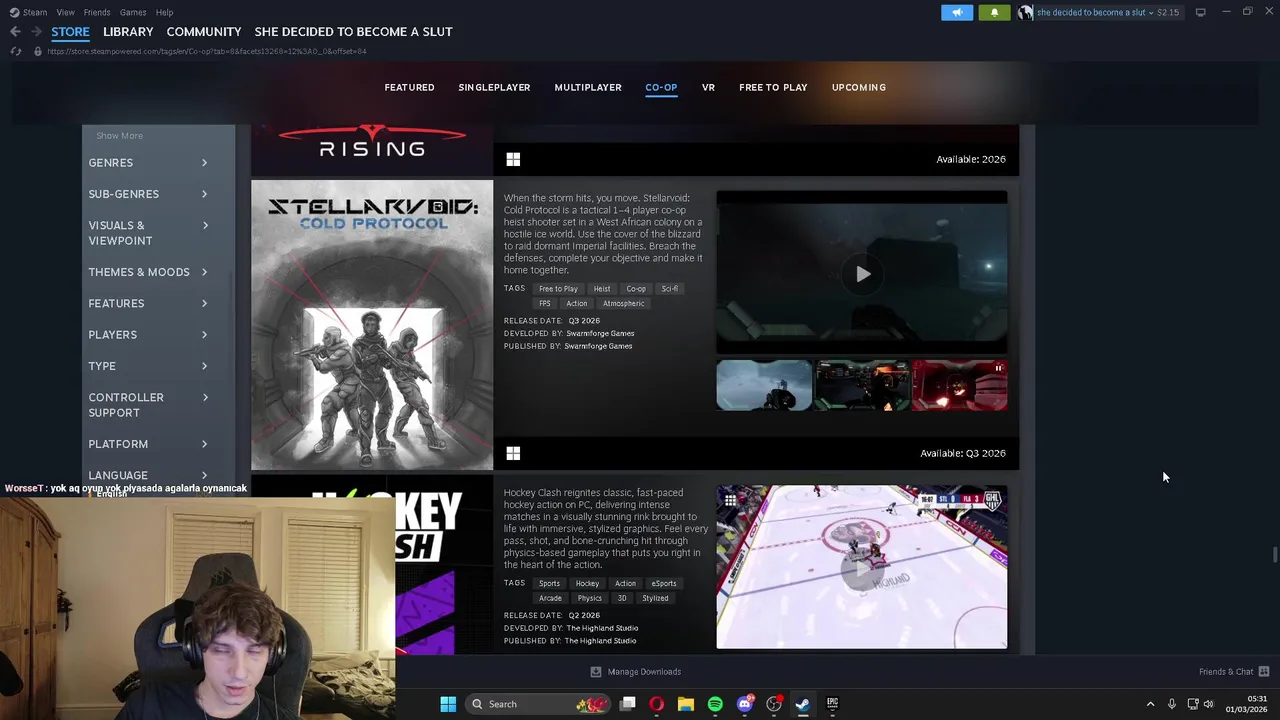Image resolution: width=1280 pixels, height=720 pixels.
Task: Click the microphone tray icon
Action: [x=1172, y=704]
